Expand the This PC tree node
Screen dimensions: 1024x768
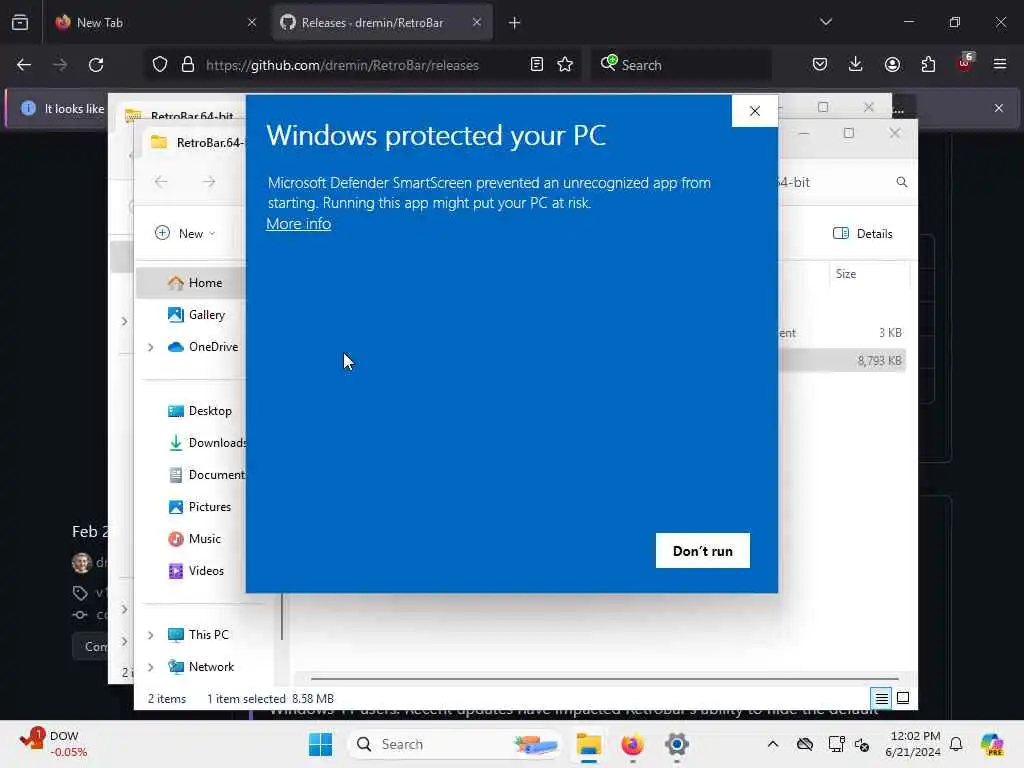click(151, 635)
